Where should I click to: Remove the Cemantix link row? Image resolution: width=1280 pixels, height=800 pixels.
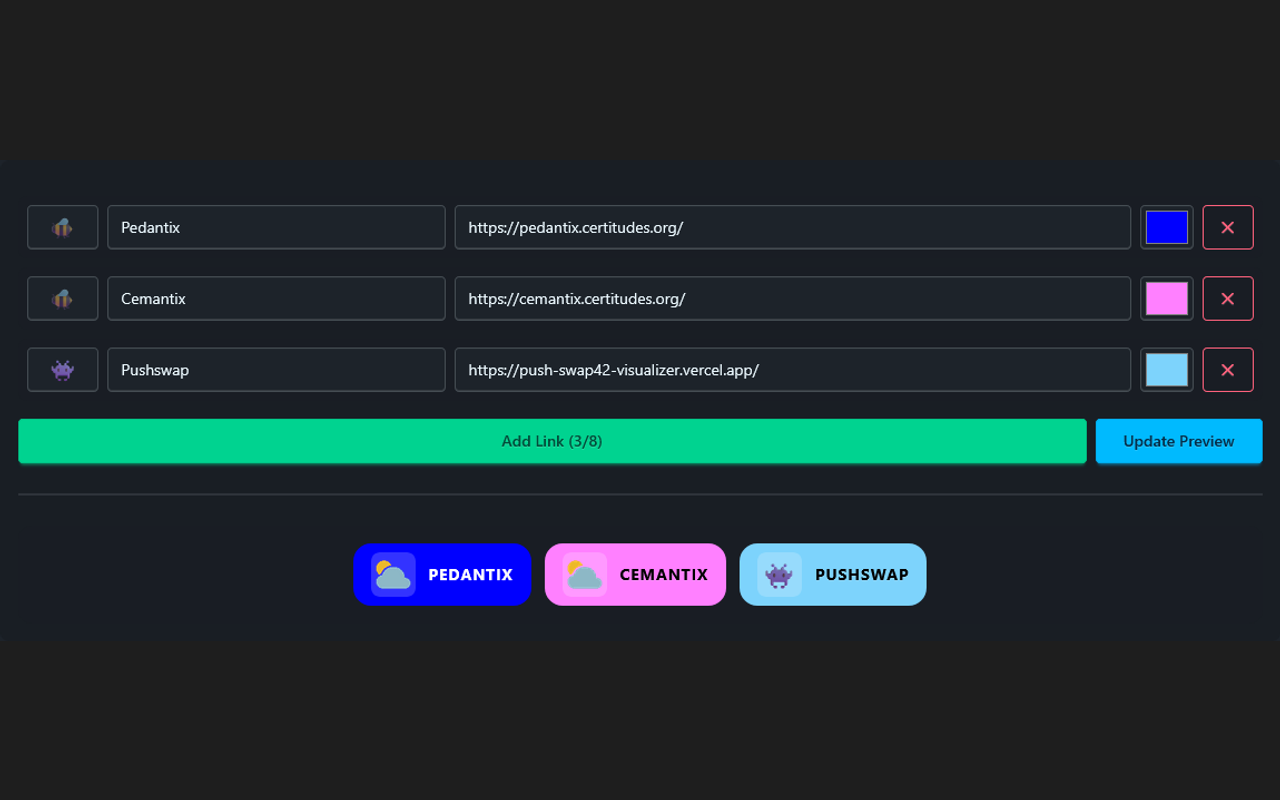click(1228, 298)
